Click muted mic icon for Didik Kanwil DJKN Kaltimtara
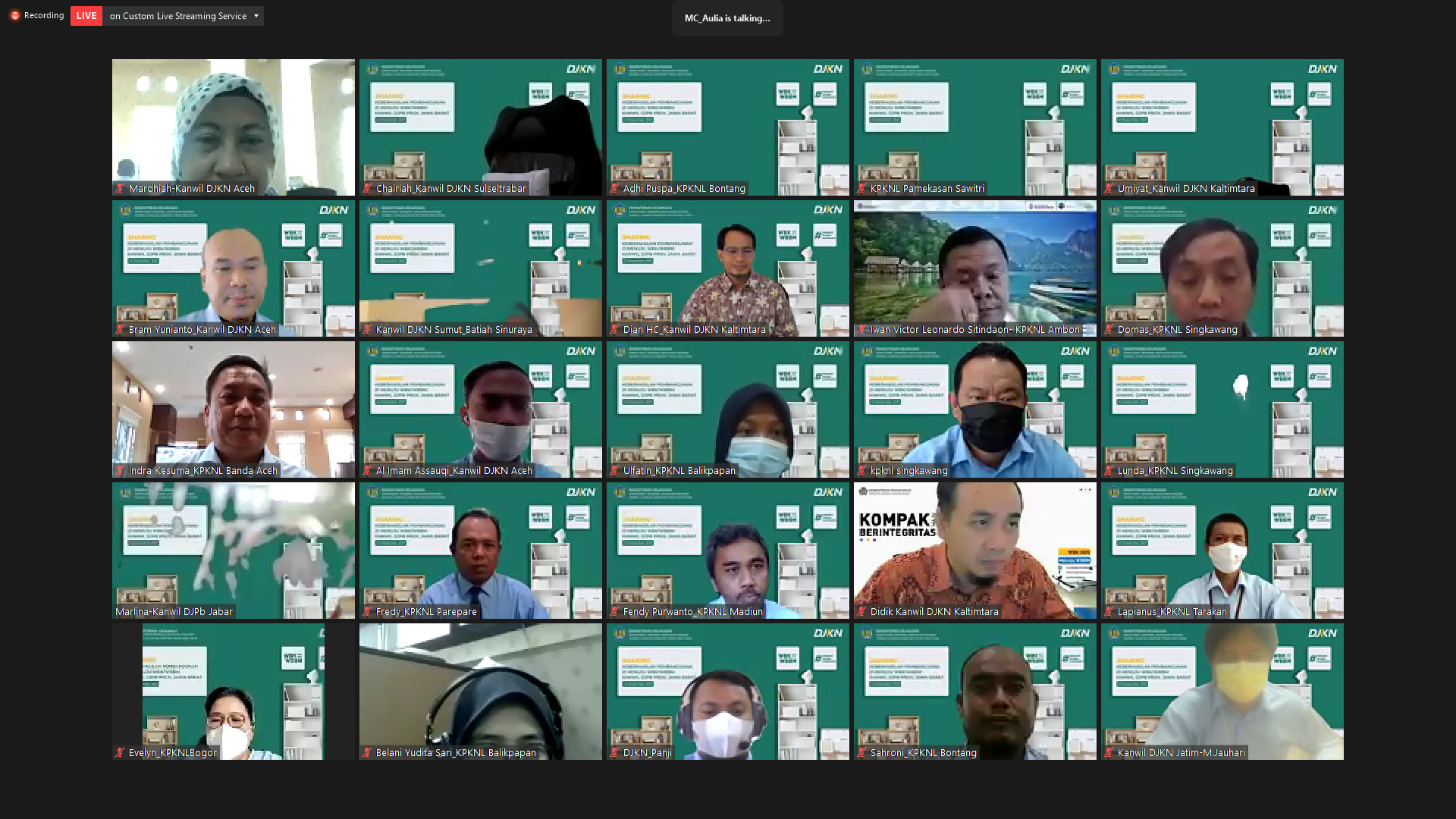 point(861,612)
